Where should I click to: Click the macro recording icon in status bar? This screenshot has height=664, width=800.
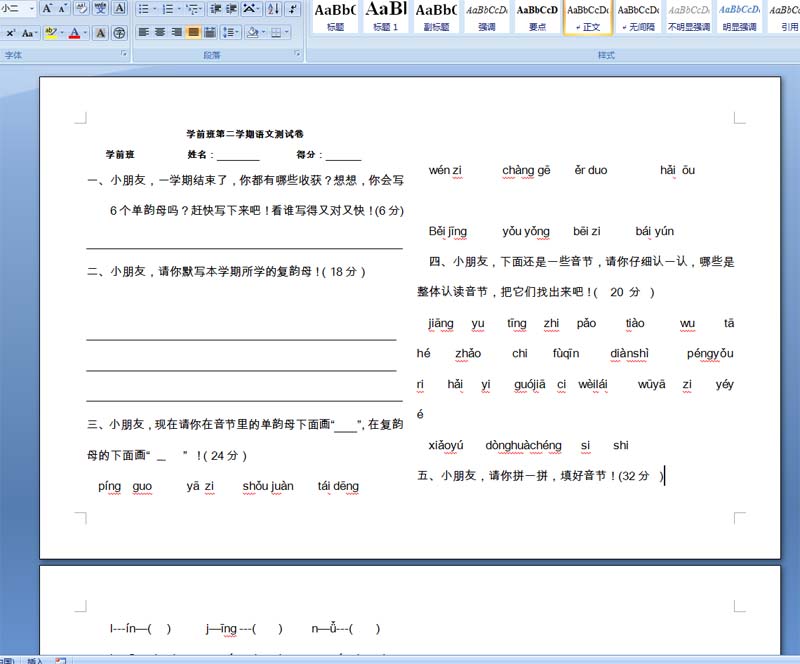pyautogui.click(x=61, y=660)
